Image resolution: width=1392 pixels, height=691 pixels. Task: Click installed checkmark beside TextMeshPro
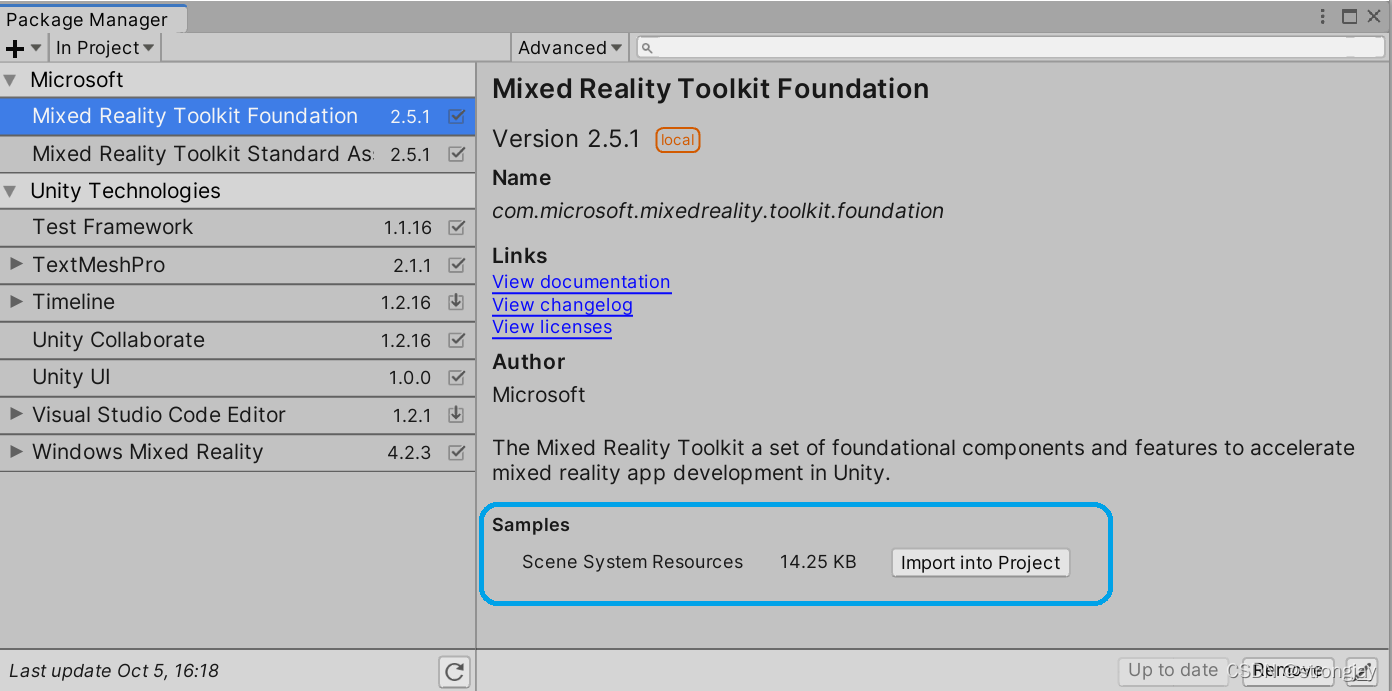pyautogui.click(x=457, y=265)
